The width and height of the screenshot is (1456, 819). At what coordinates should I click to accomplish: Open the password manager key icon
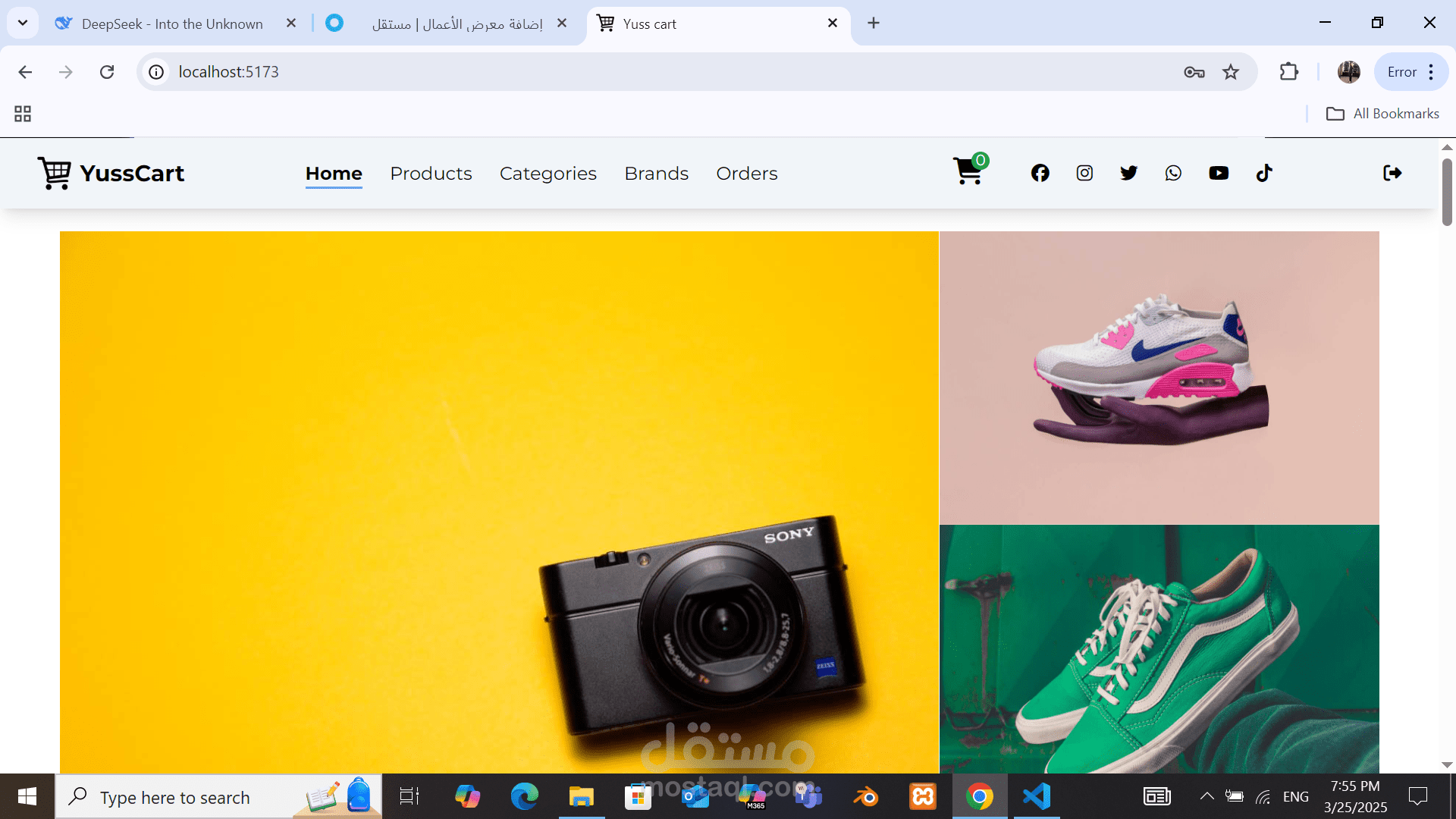pyautogui.click(x=1194, y=72)
